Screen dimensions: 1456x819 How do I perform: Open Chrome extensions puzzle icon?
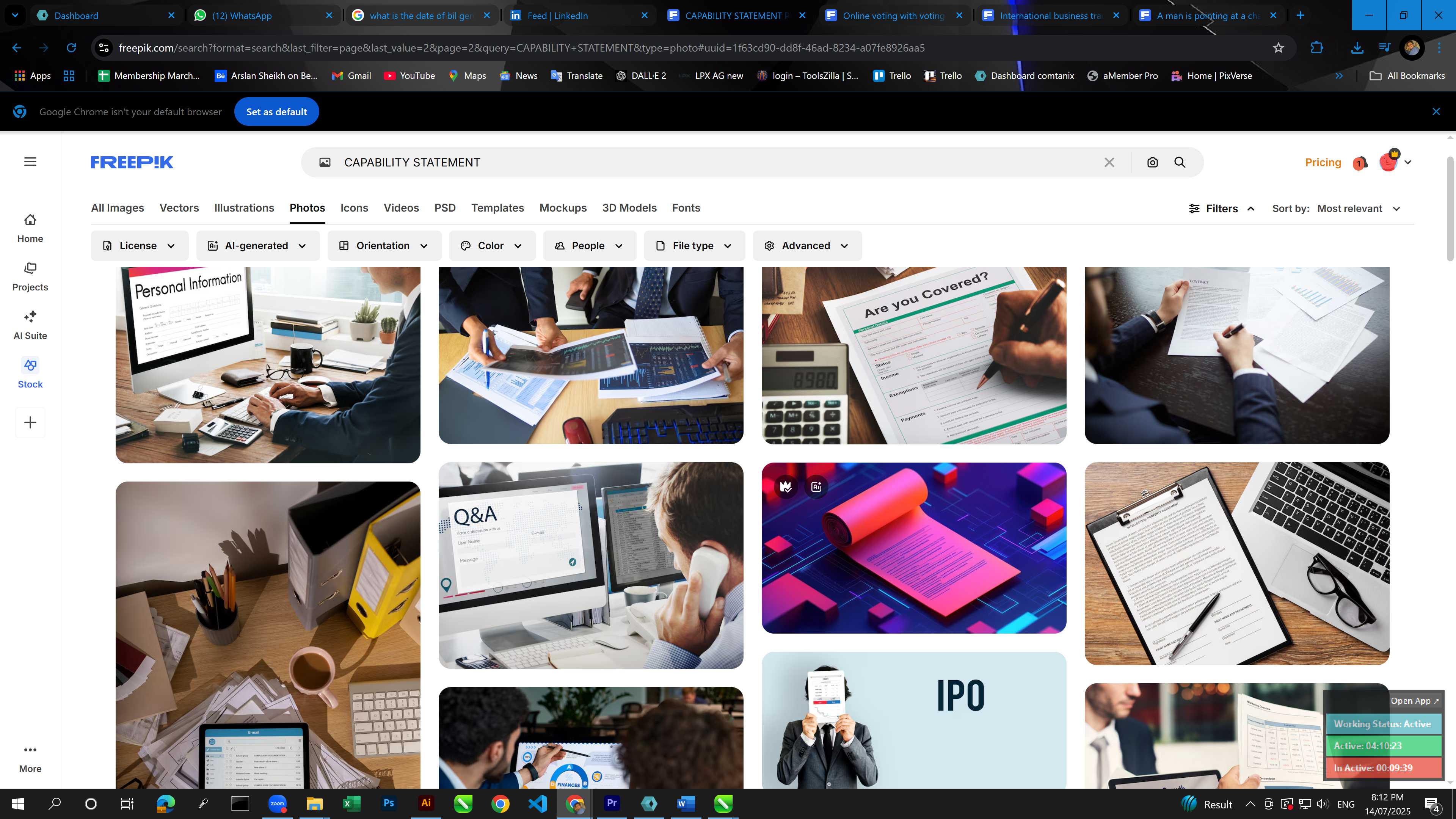(x=1317, y=48)
